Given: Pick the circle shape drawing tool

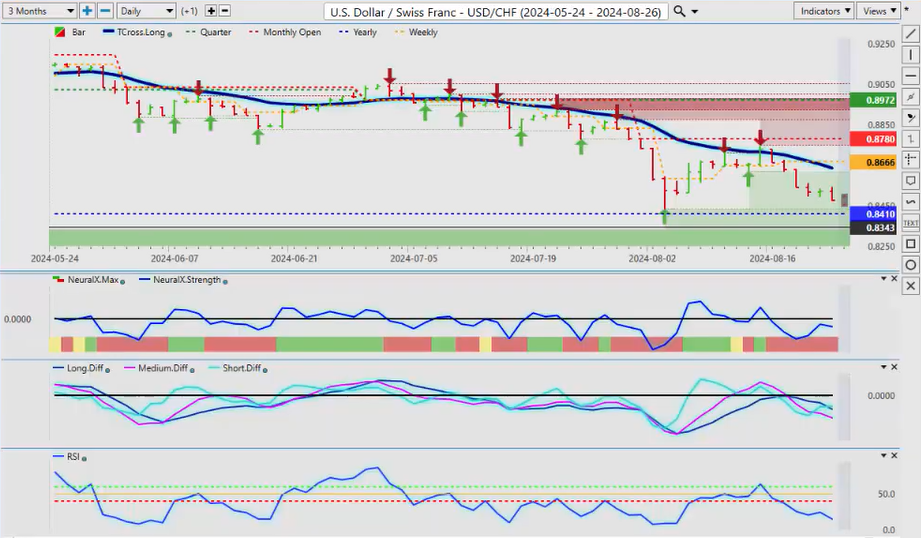Looking at the screenshot, I should click(910, 265).
